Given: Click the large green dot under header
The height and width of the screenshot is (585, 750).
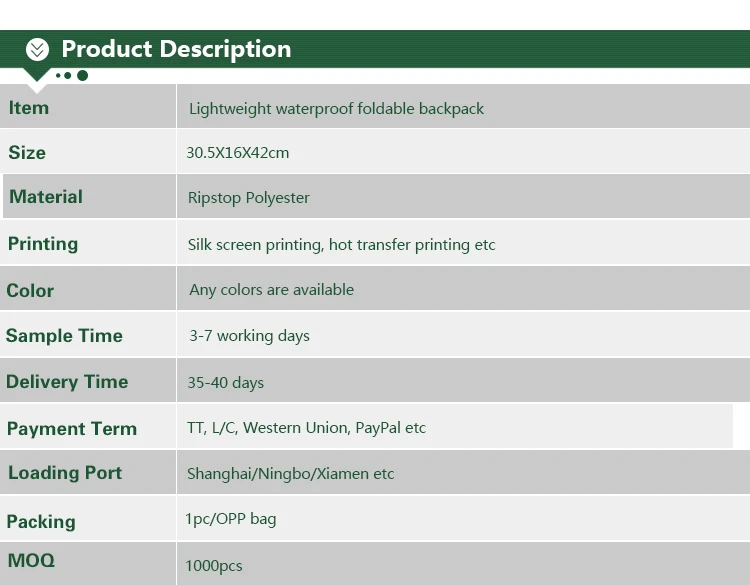Looking at the screenshot, I should [82, 75].
